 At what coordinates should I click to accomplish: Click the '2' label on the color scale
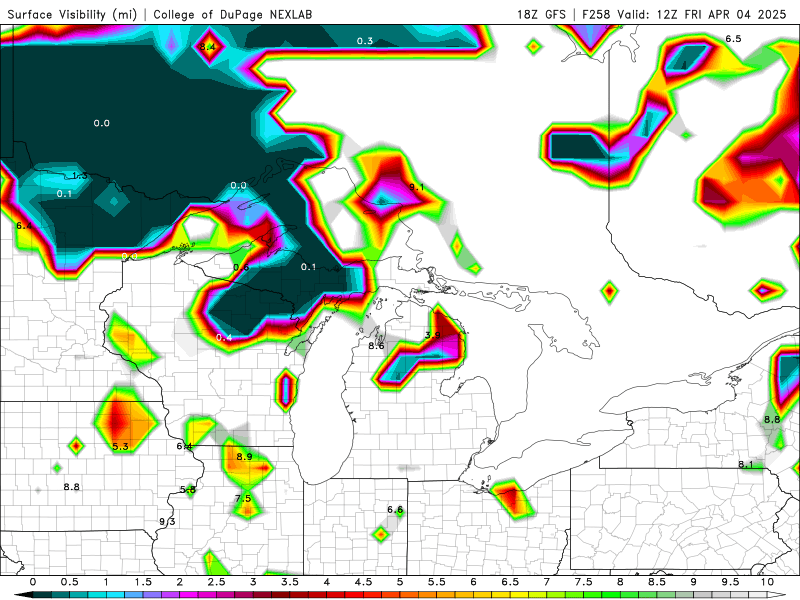(x=180, y=582)
